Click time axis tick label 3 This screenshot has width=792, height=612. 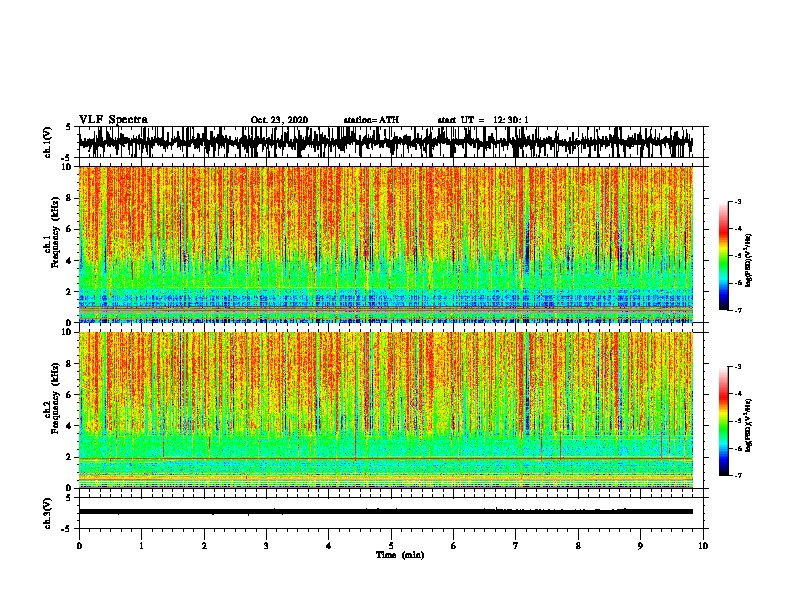(266, 546)
